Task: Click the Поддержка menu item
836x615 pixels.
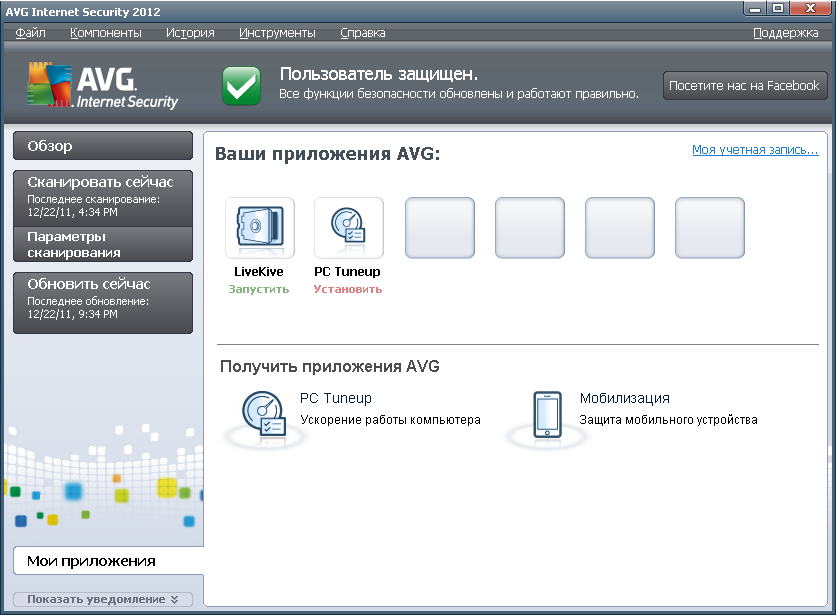Action: (x=785, y=33)
